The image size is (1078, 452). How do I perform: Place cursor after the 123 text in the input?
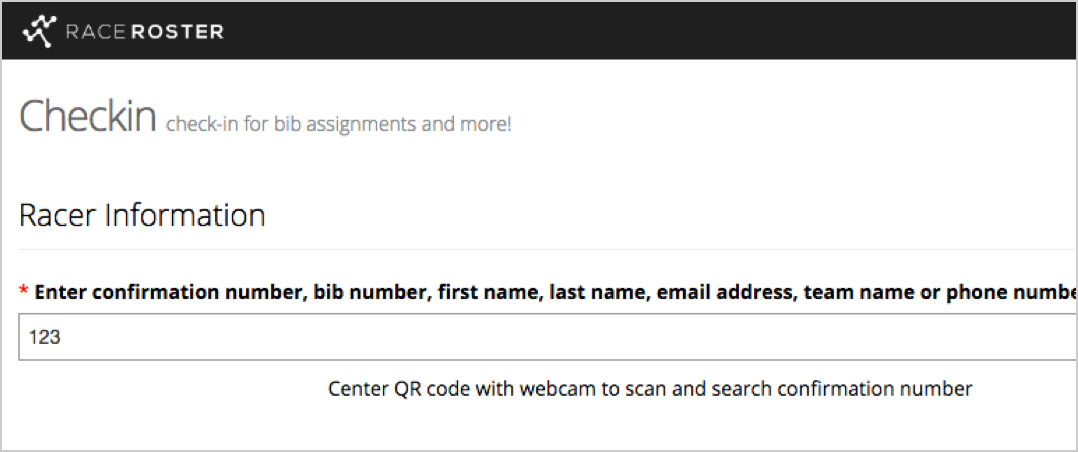(63, 338)
